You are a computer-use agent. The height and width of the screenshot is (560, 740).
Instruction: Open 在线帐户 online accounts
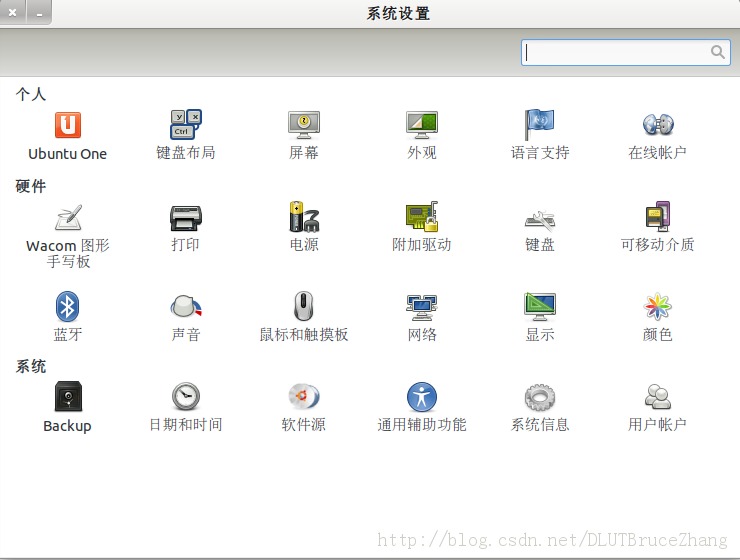click(658, 124)
